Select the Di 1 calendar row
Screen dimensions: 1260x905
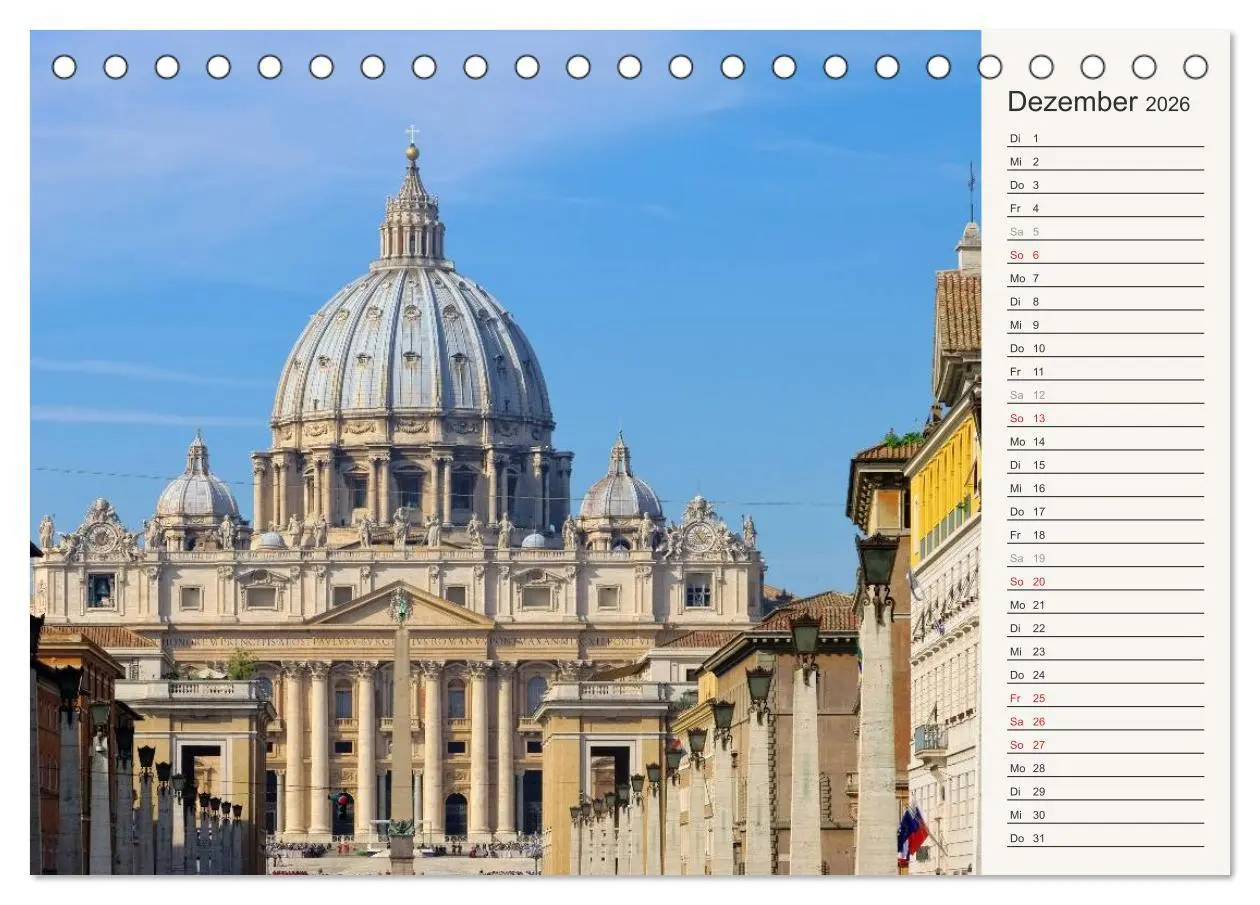point(1105,138)
